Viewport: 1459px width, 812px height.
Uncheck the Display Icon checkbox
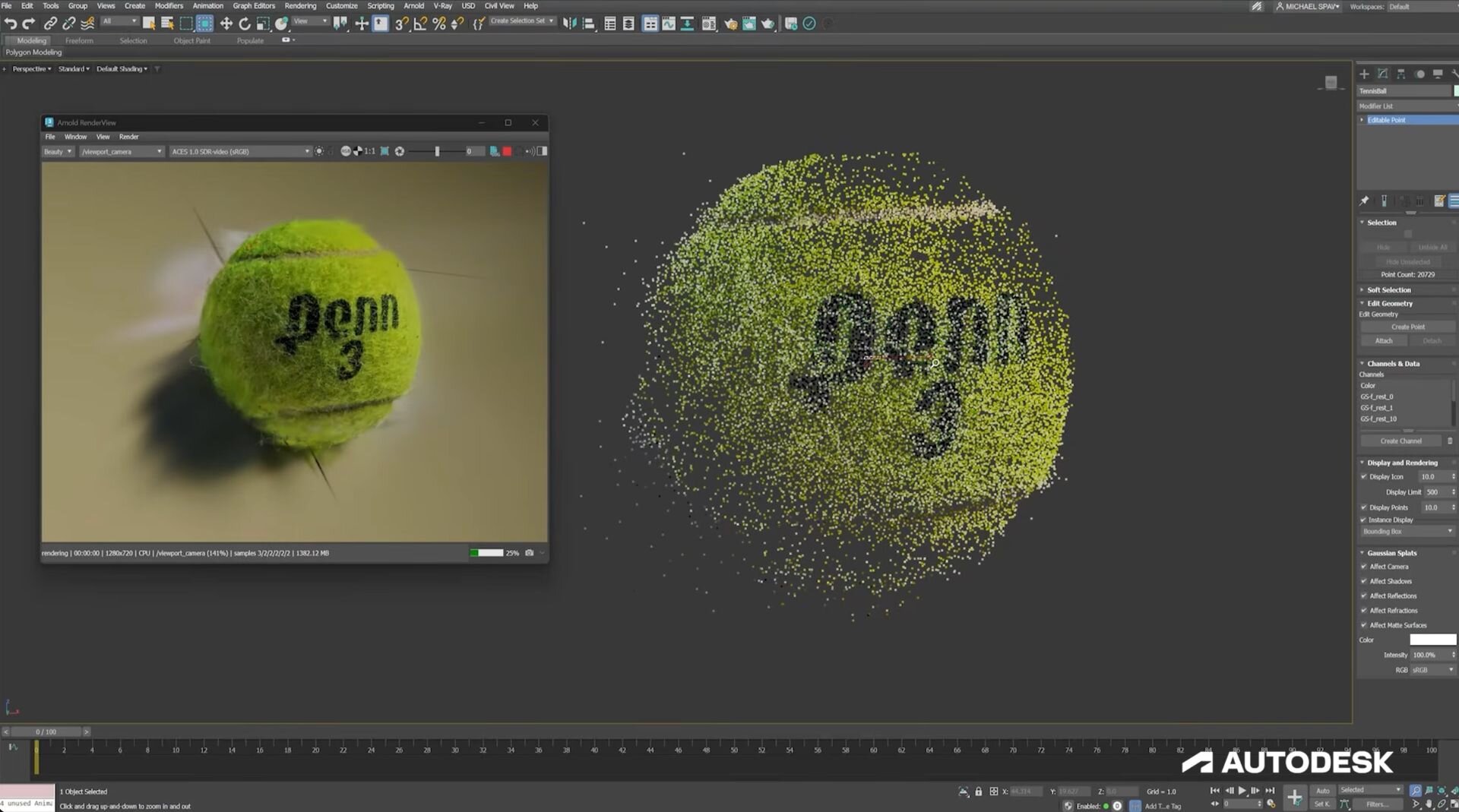1364,477
